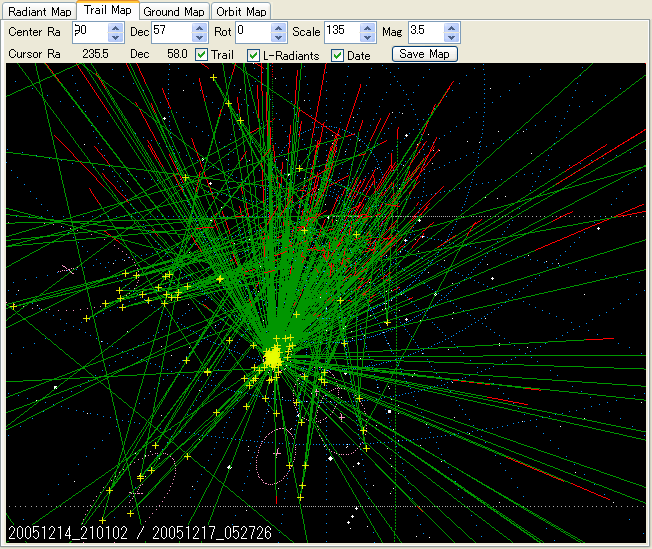Image resolution: width=652 pixels, height=549 pixels.
Task: Decrease Scale using the down arrow
Action: click(368, 37)
